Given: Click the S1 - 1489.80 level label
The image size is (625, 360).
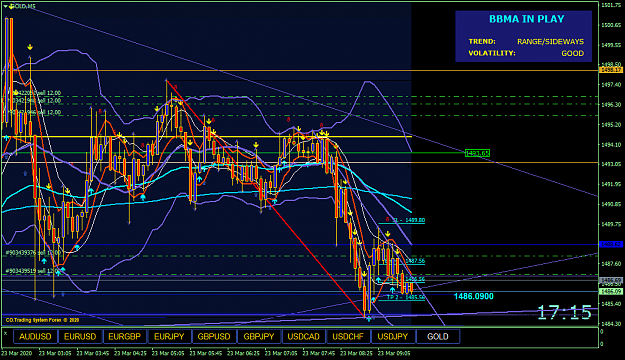Looking at the screenshot, I should (x=408, y=220).
